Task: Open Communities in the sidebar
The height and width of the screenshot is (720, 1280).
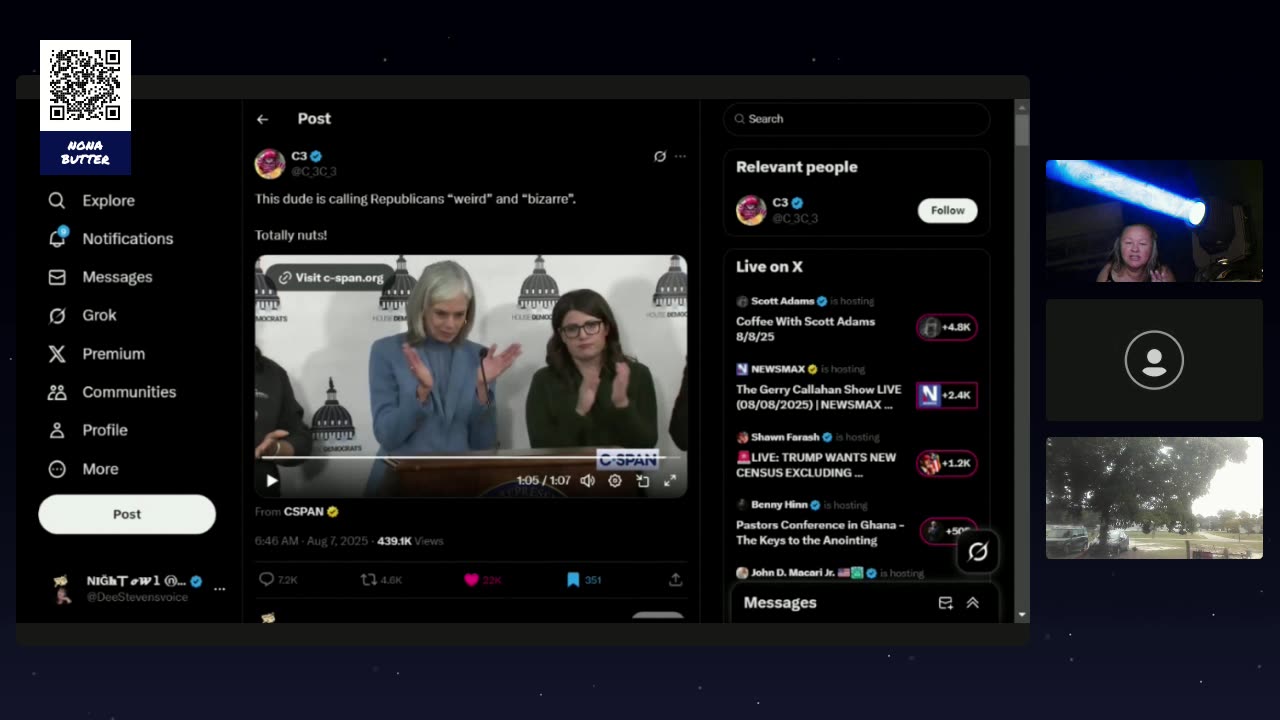Action: tap(112, 392)
